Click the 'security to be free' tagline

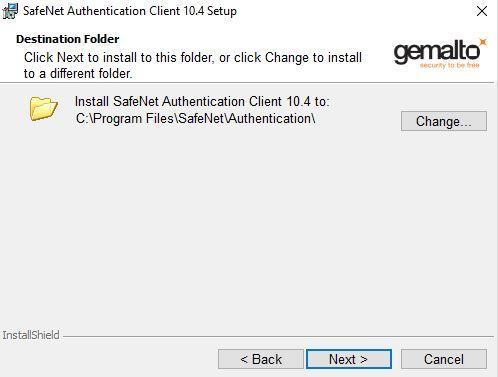pos(450,65)
